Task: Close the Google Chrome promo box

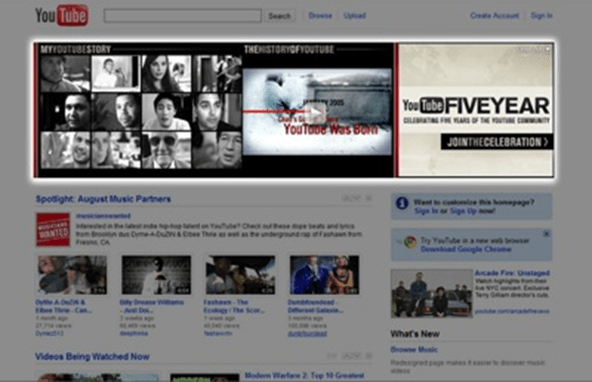Action: (546, 234)
